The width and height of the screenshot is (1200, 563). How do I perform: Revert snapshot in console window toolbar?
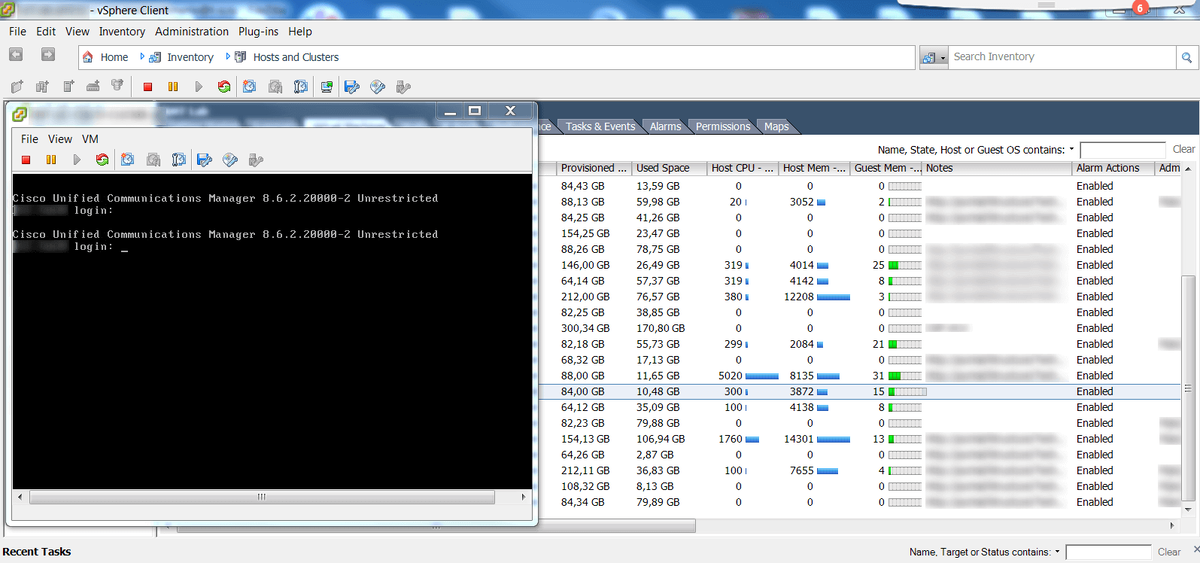coord(153,159)
